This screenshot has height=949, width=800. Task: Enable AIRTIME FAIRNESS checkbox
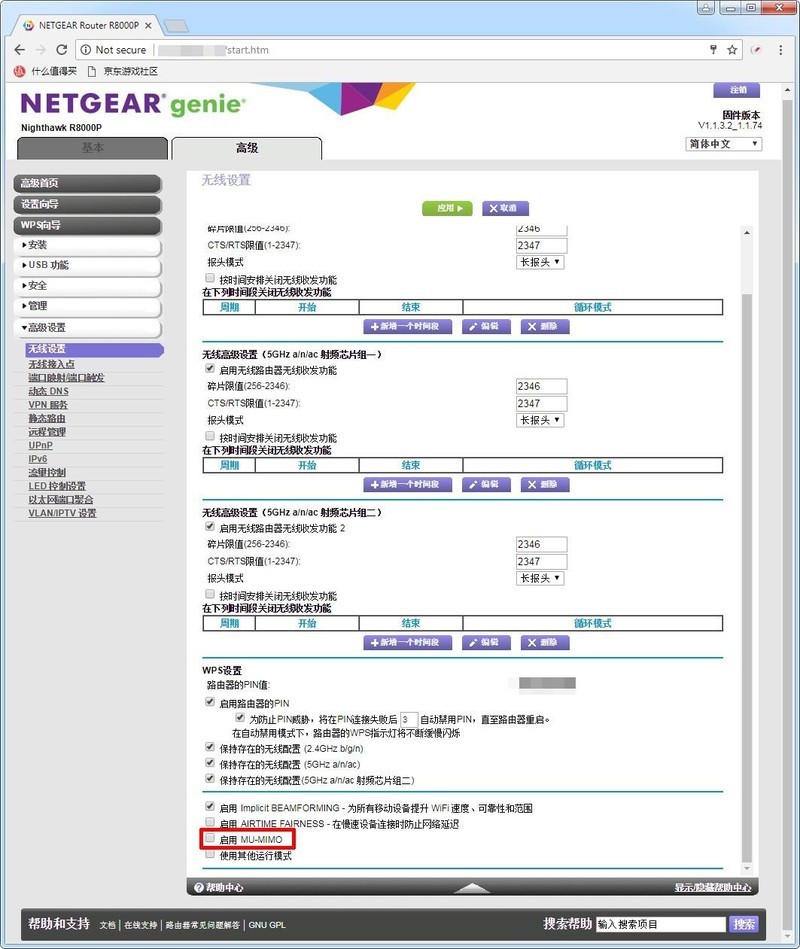tap(210, 822)
